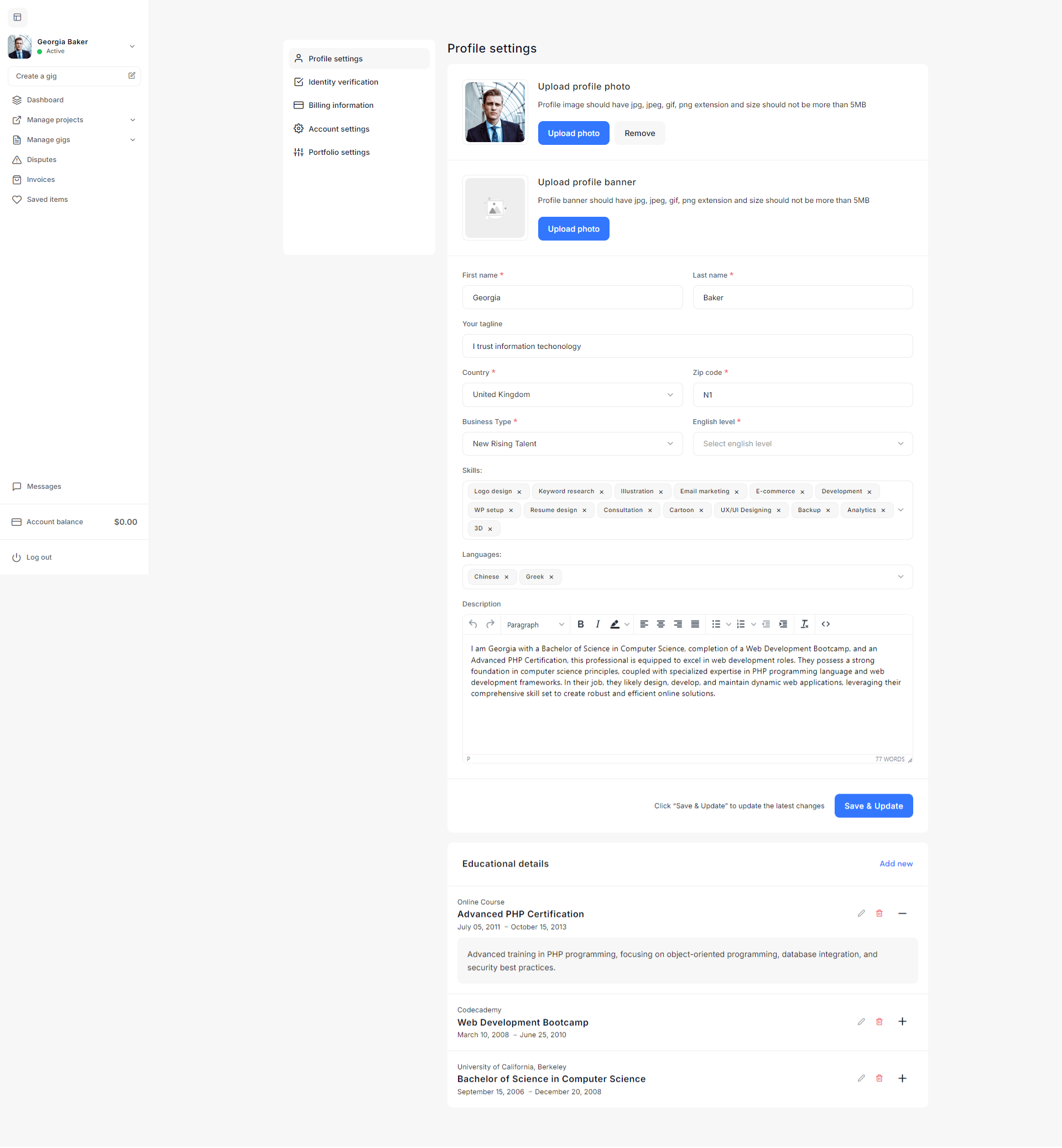Edit the Advanced PHP Certification entry
This screenshot has height=1148, width=1062.
pos(861,914)
